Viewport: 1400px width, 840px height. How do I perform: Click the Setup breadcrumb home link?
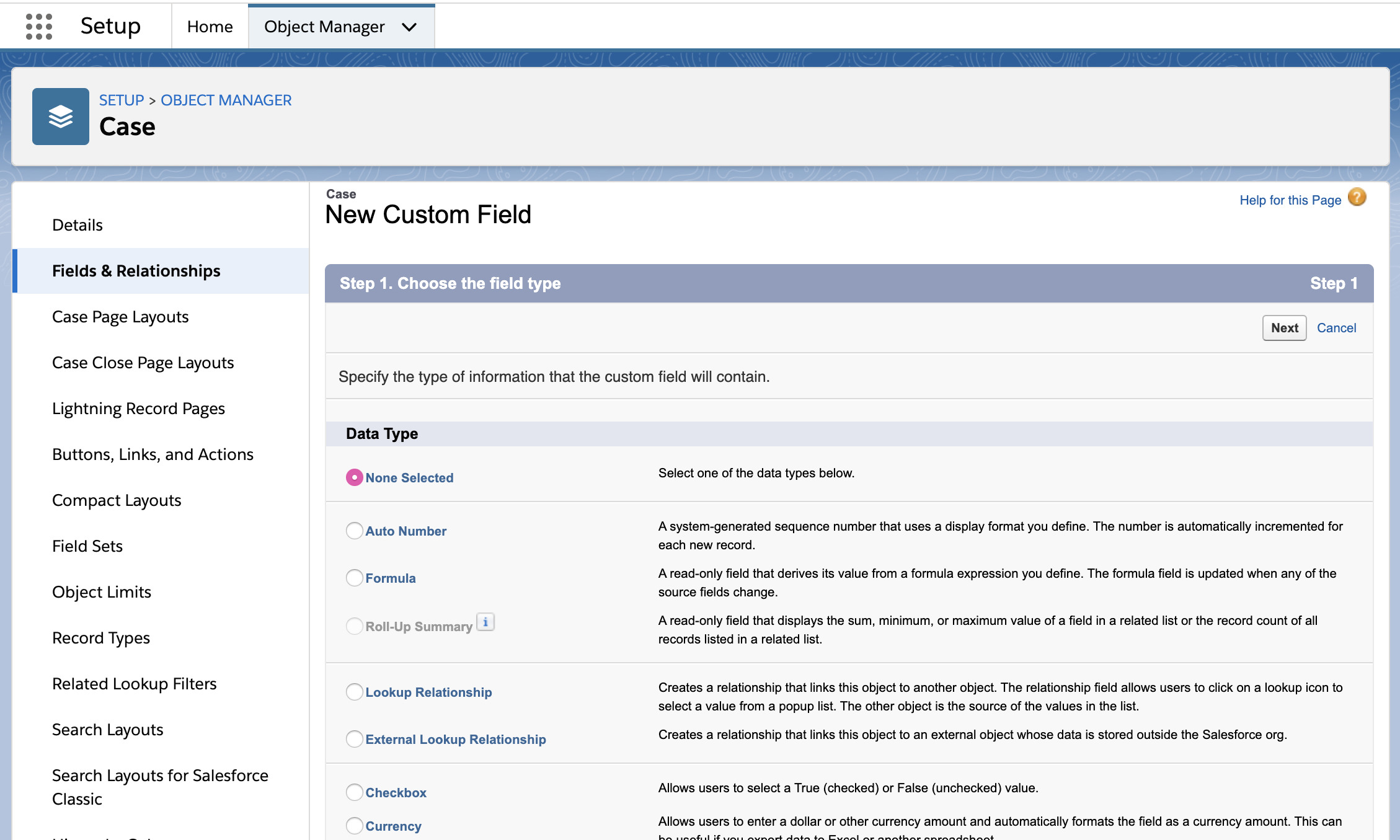coord(120,99)
